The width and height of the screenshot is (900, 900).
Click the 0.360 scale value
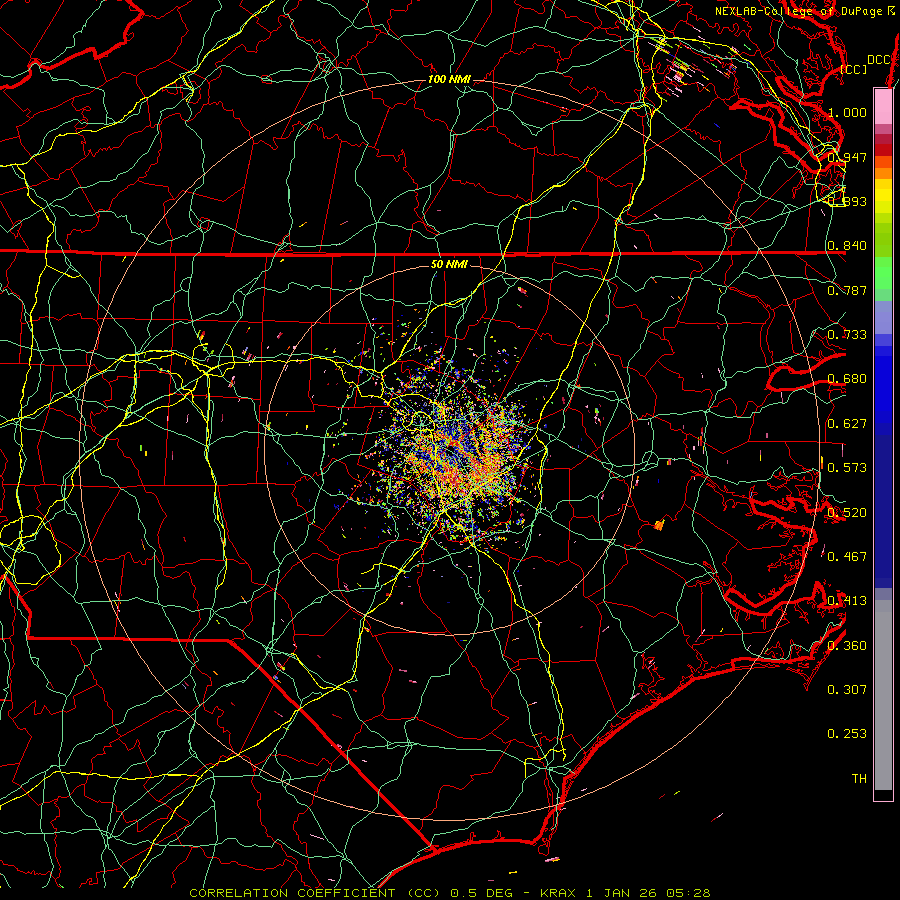coord(847,646)
